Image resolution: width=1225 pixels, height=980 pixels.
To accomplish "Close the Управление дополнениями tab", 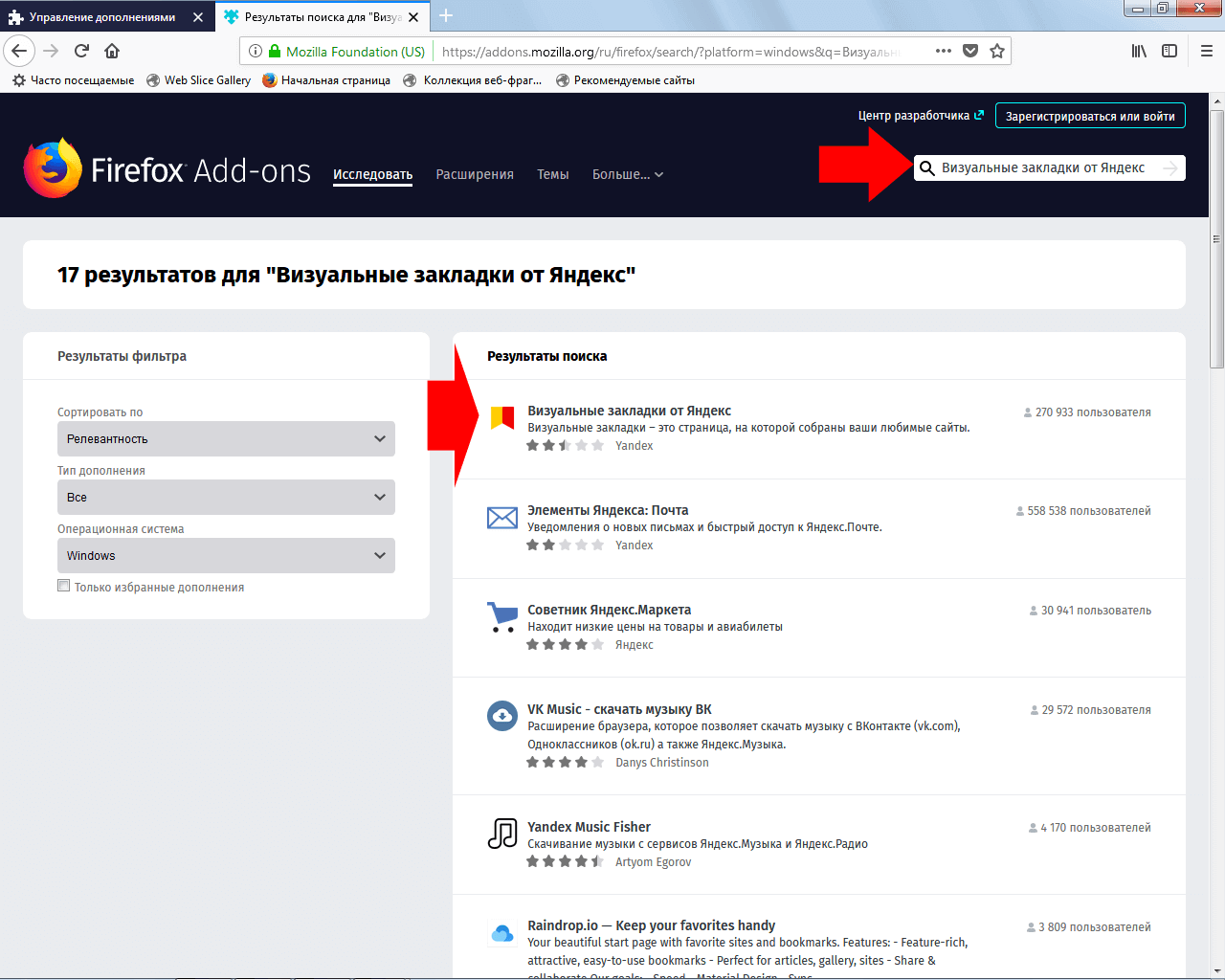I will click(x=198, y=17).
